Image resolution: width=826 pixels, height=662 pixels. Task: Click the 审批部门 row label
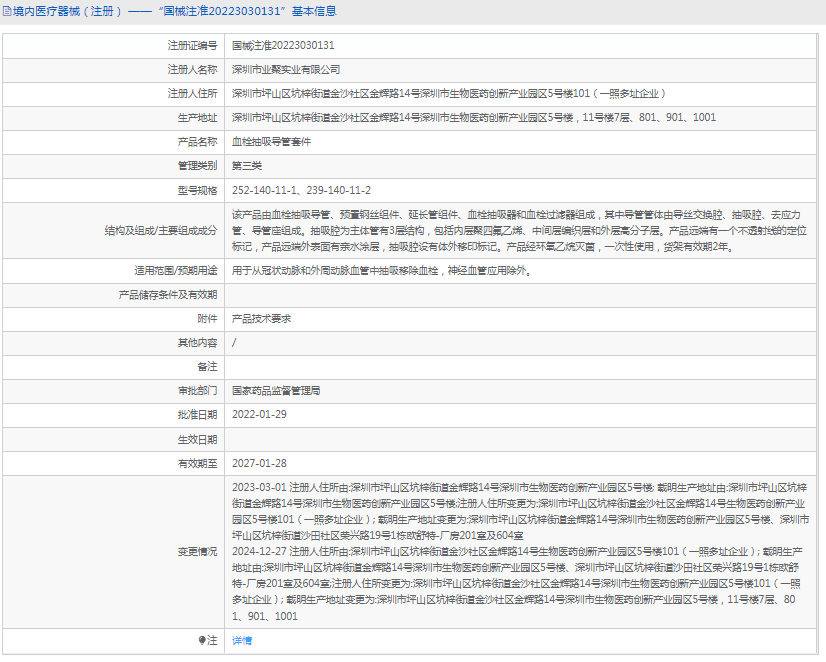[197, 391]
